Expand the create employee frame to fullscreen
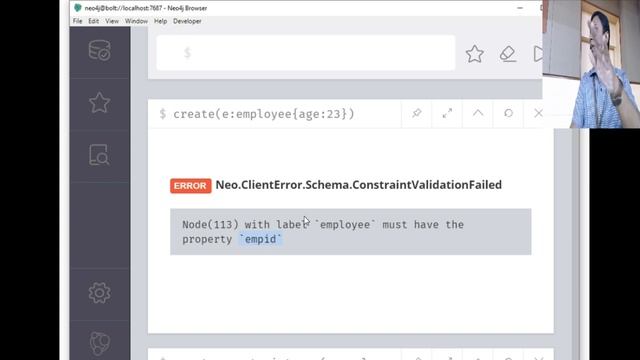Viewport: 640px width, 360px height. click(447, 113)
